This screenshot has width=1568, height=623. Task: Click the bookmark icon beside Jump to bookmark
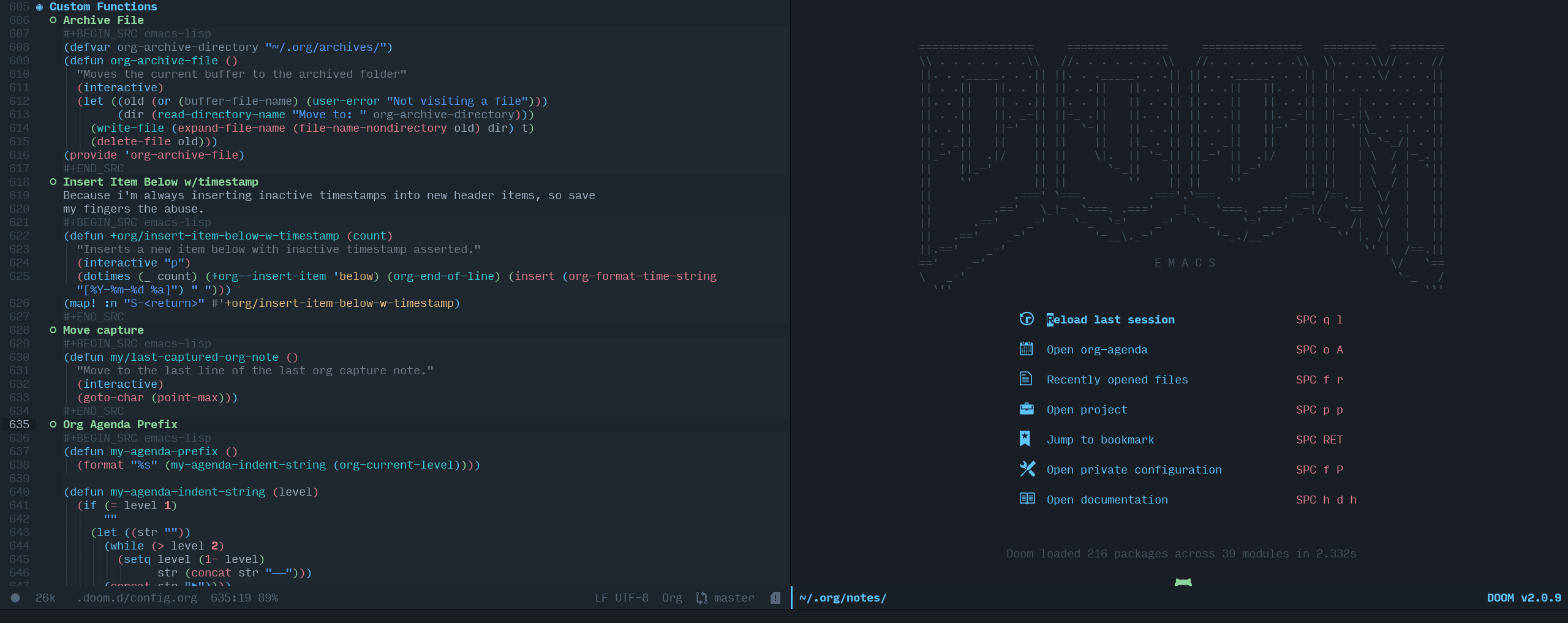coord(1025,439)
